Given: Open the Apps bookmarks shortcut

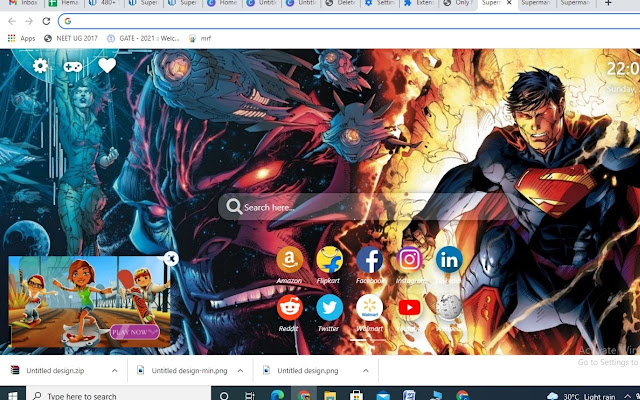Looking at the screenshot, I should 22,38.
